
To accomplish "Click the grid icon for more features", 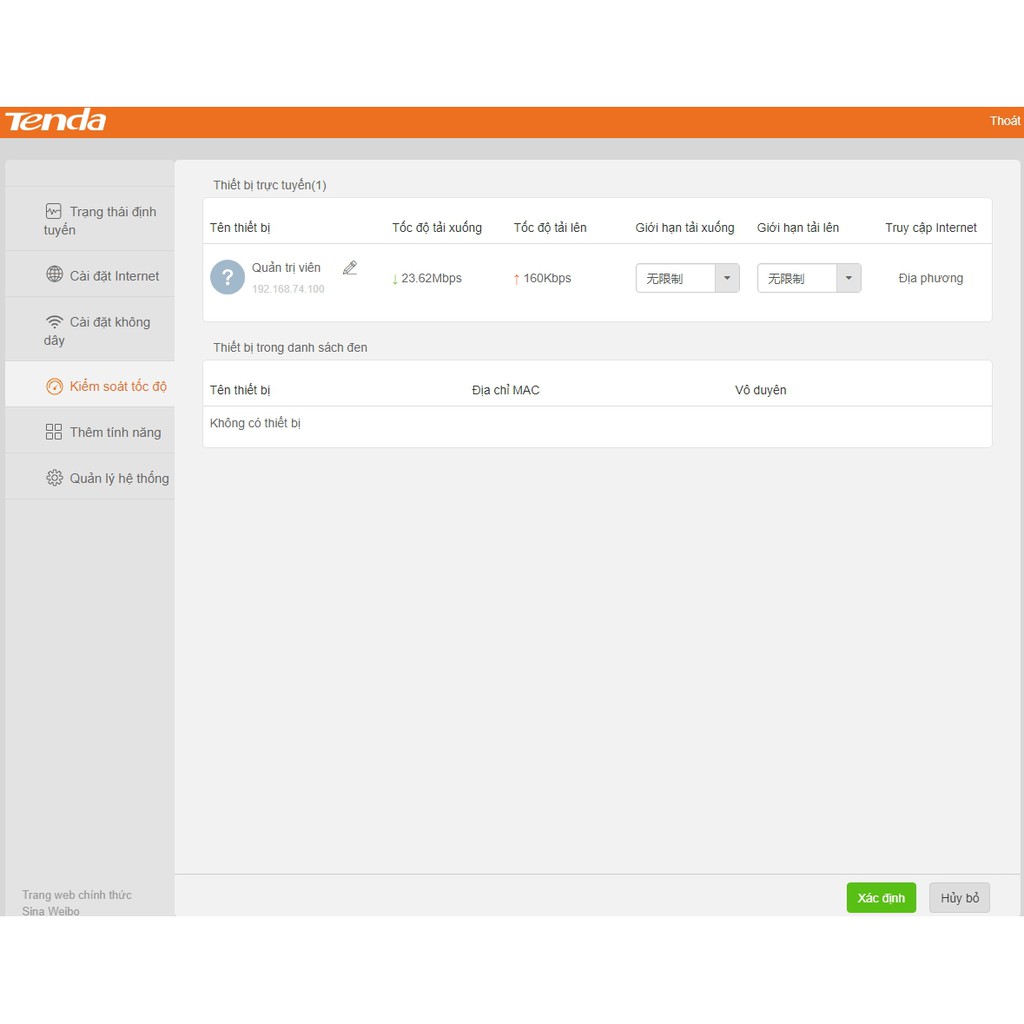I will (54, 432).
